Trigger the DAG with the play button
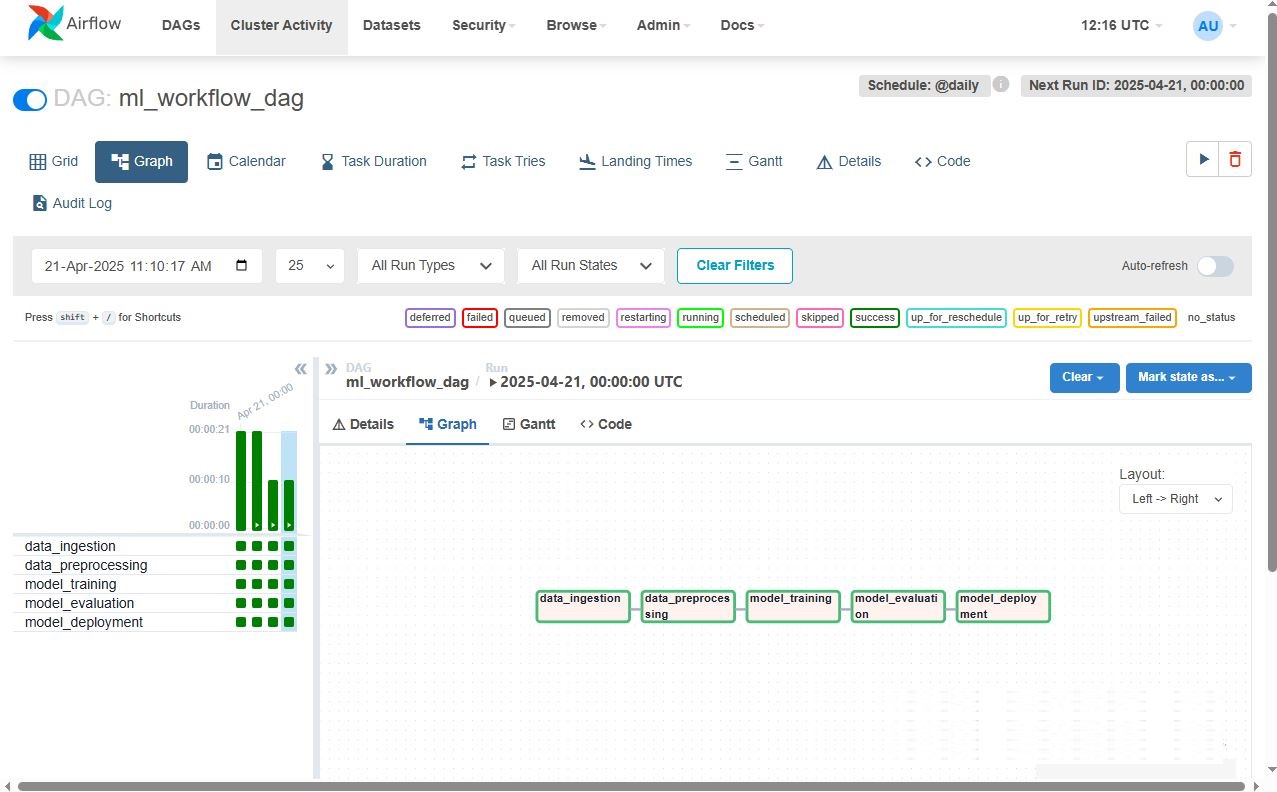 coord(1203,159)
